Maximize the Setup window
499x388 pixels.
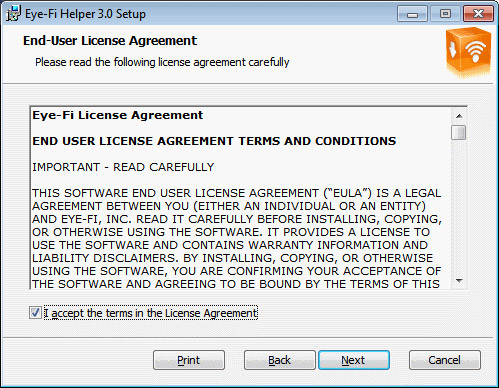[x=445, y=14]
